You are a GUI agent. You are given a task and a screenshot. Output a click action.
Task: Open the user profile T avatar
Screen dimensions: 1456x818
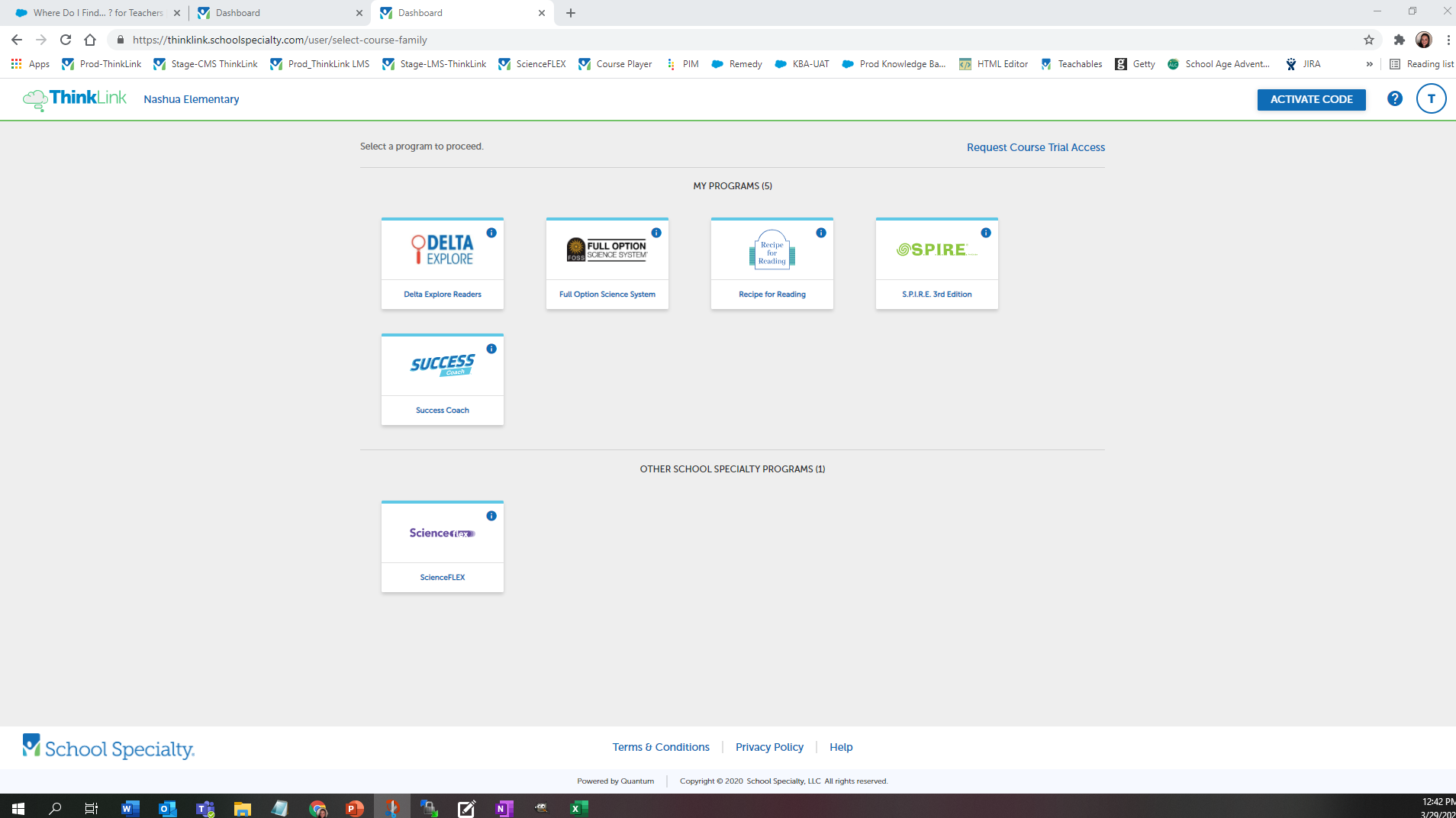1431,98
